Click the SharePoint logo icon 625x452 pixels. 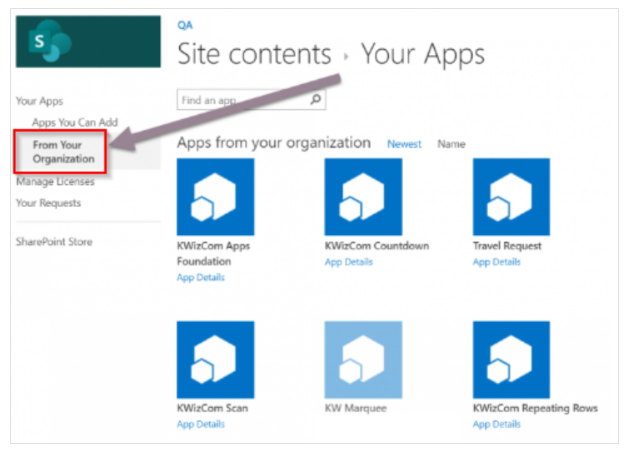click(50, 41)
